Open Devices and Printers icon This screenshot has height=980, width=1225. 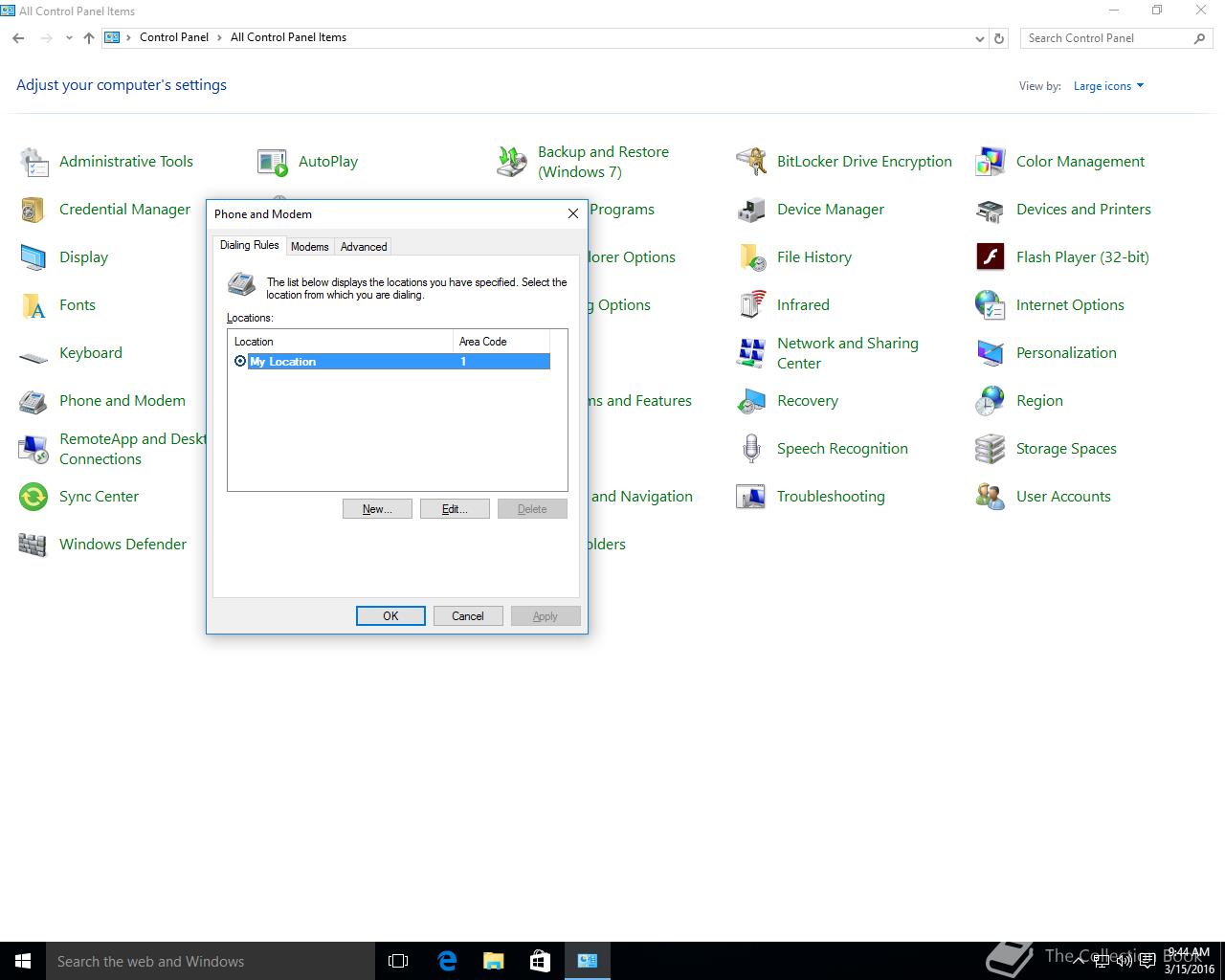click(x=991, y=210)
